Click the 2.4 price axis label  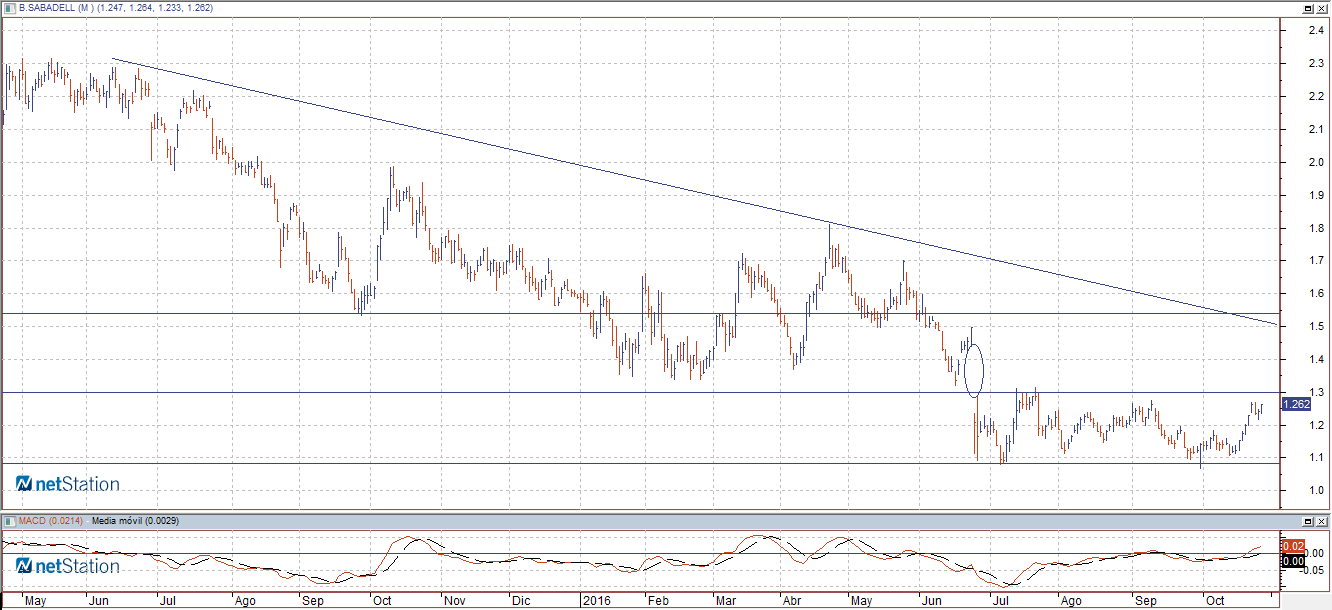(1317, 30)
